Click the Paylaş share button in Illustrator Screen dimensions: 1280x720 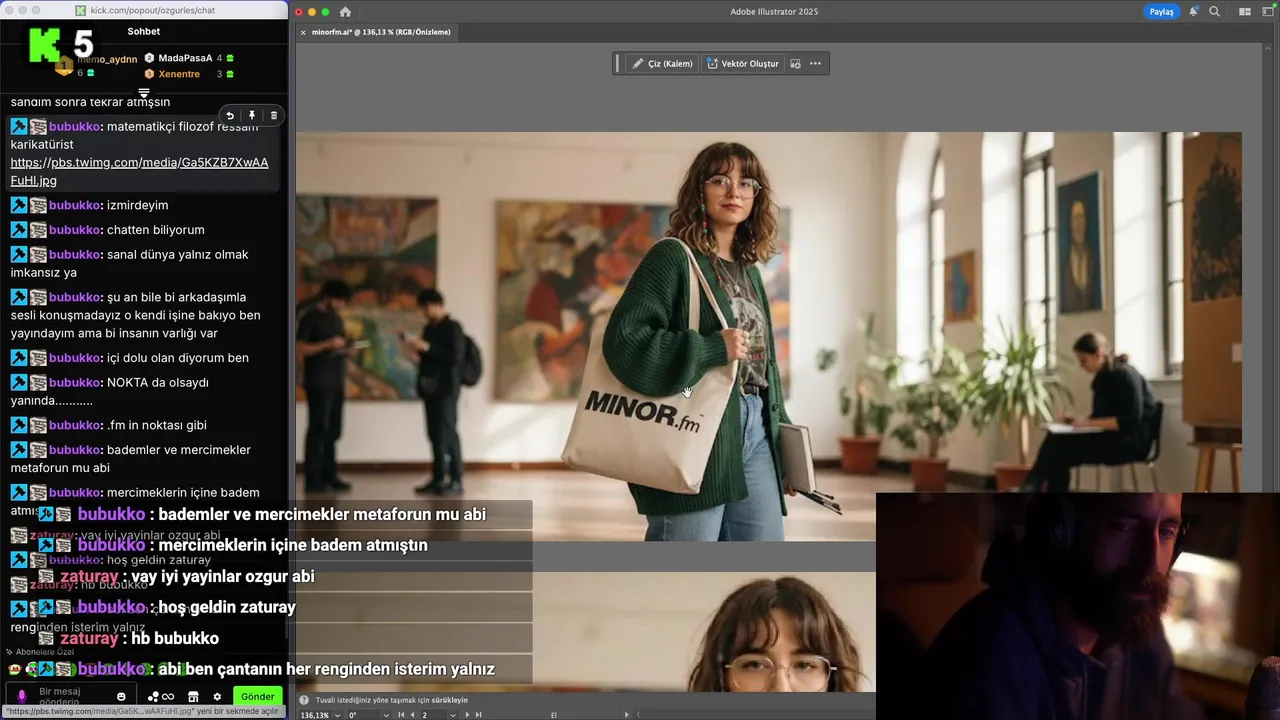click(x=1161, y=12)
